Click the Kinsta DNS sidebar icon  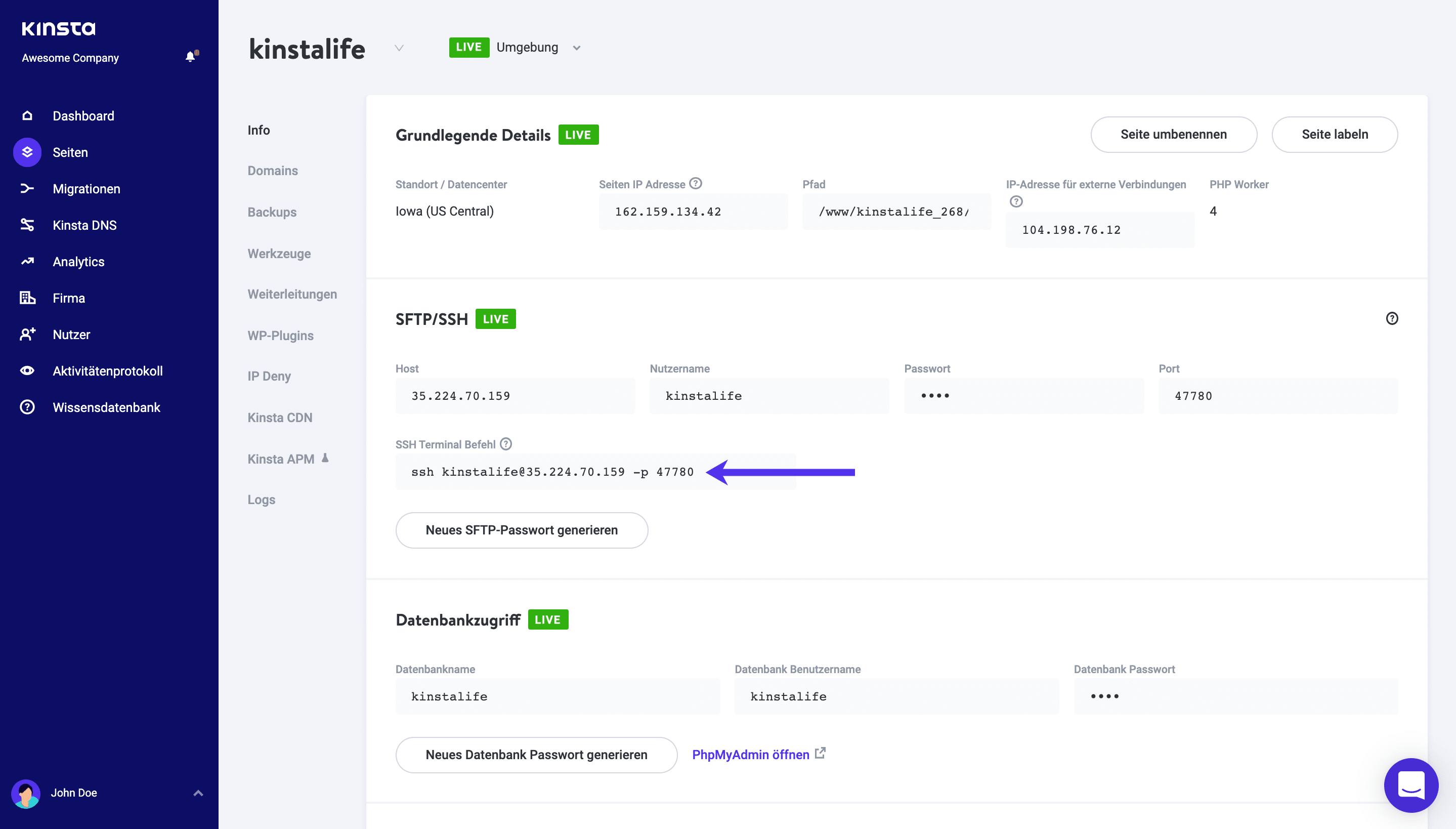(x=28, y=225)
